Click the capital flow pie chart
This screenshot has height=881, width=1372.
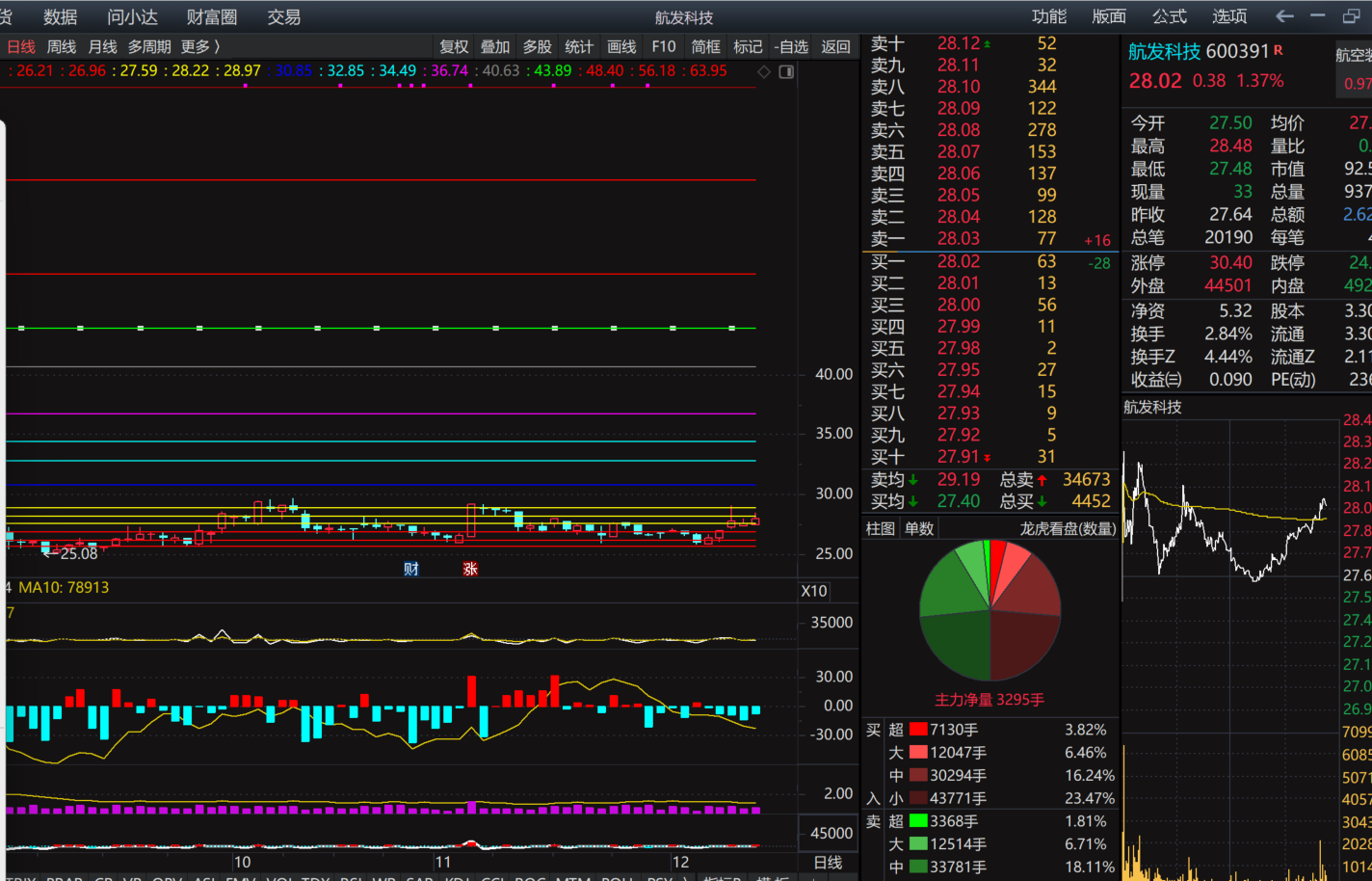[990, 610]
